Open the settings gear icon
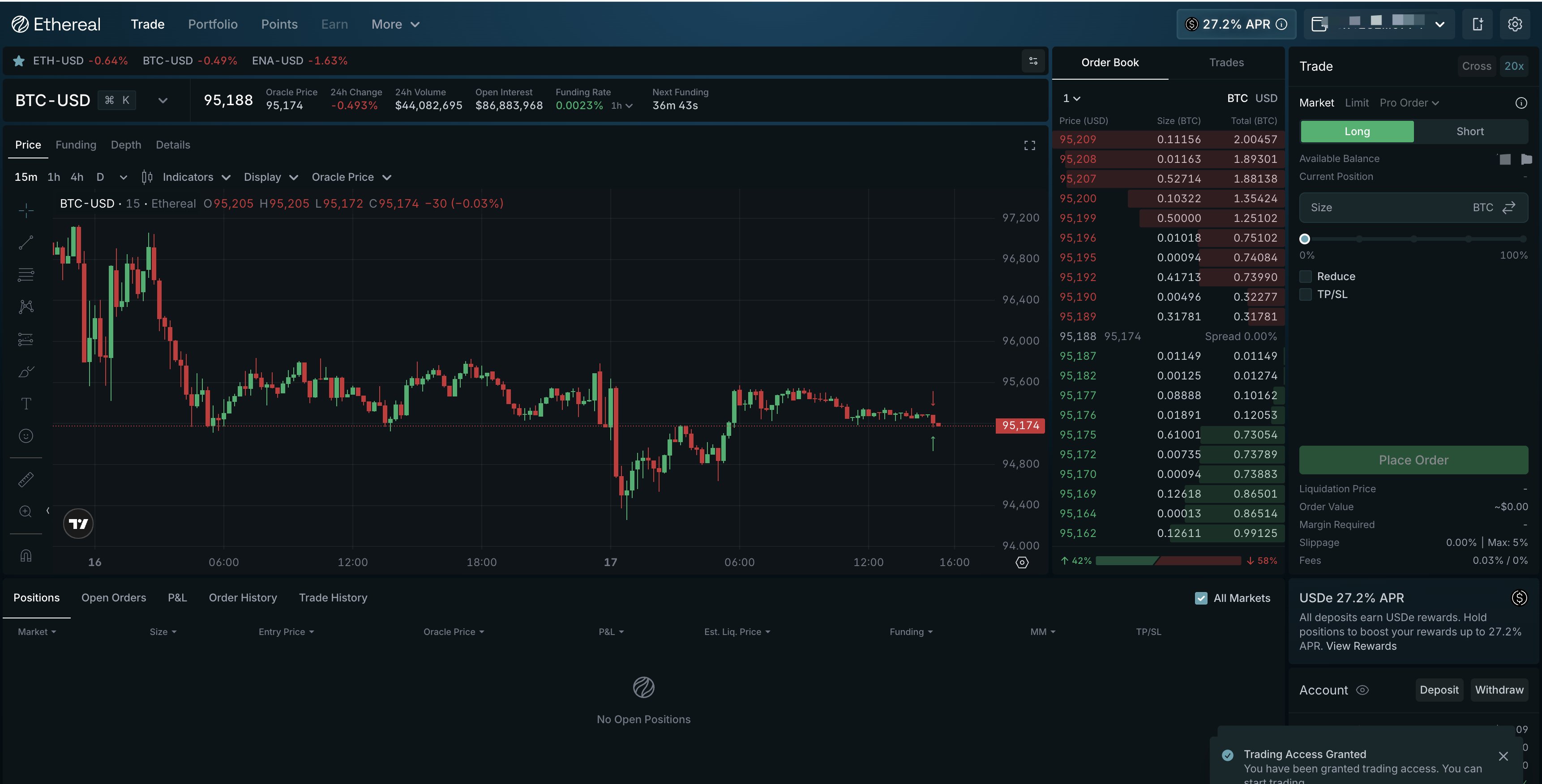The image size is (1542, 784). click(x=1514, y=24)
